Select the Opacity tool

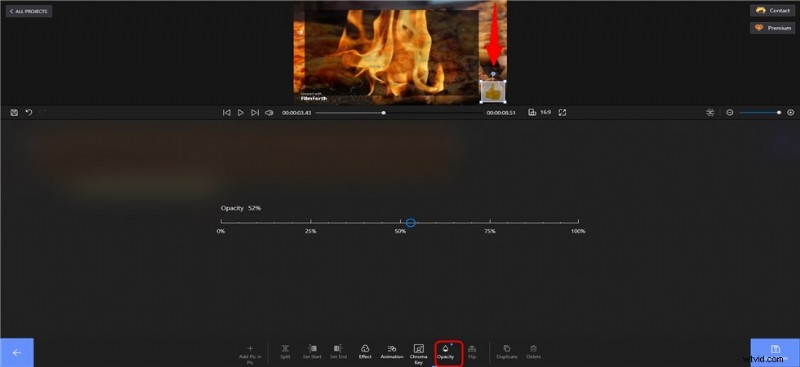[445, 351]
